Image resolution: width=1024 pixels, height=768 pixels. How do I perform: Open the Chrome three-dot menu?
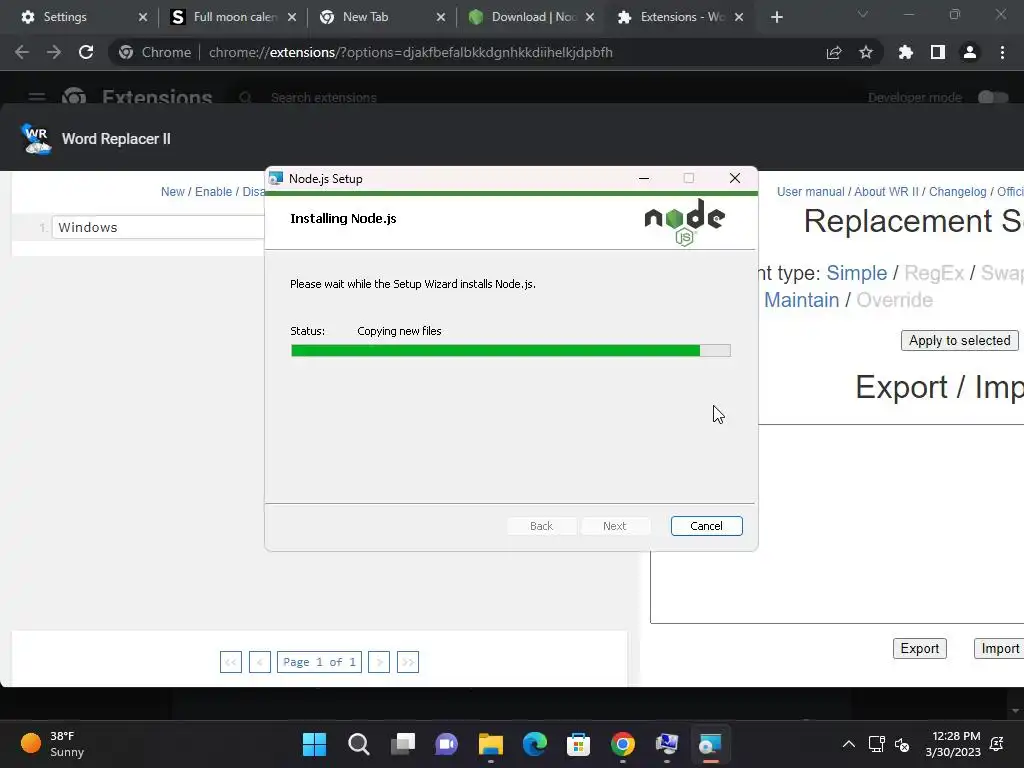[x=1002, y=52]
